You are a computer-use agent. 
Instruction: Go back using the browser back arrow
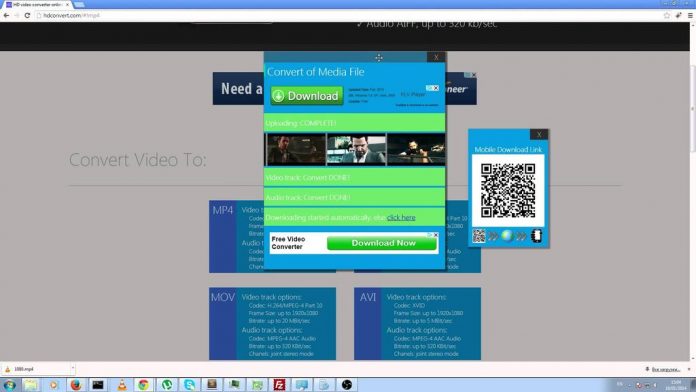[6, 15]
